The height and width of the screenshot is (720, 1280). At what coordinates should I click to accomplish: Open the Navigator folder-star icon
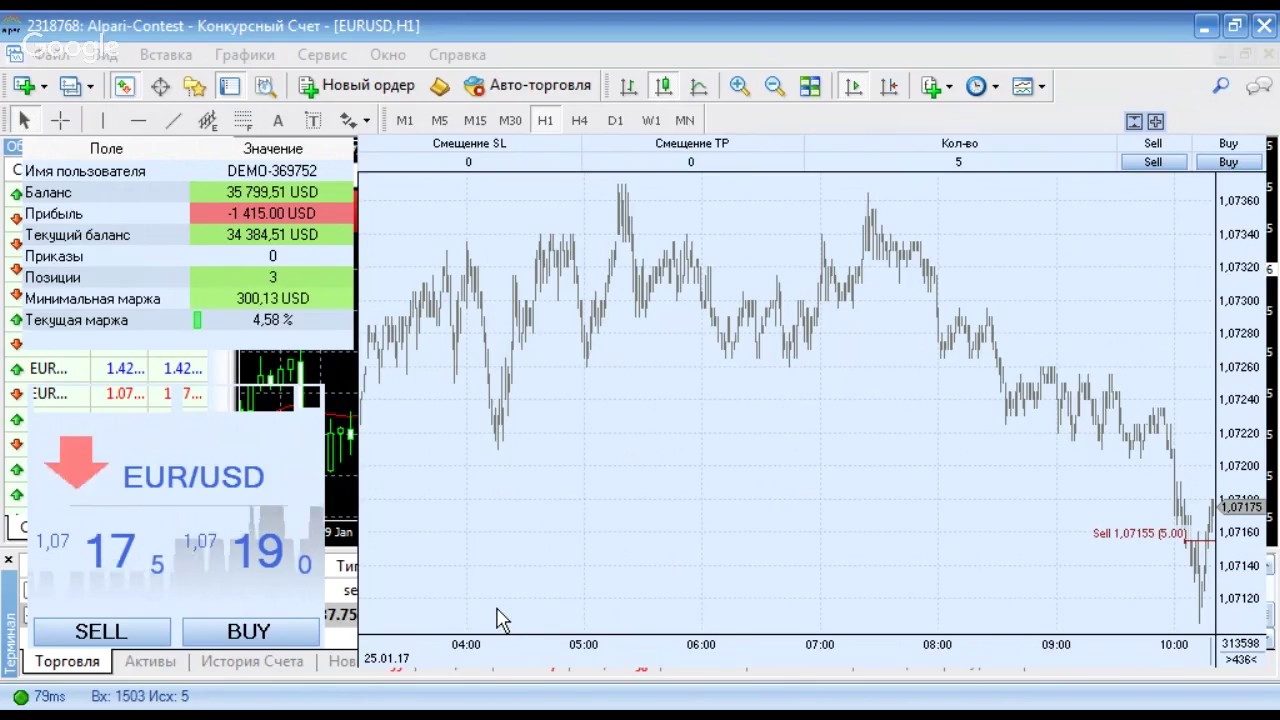coord(194,86)
